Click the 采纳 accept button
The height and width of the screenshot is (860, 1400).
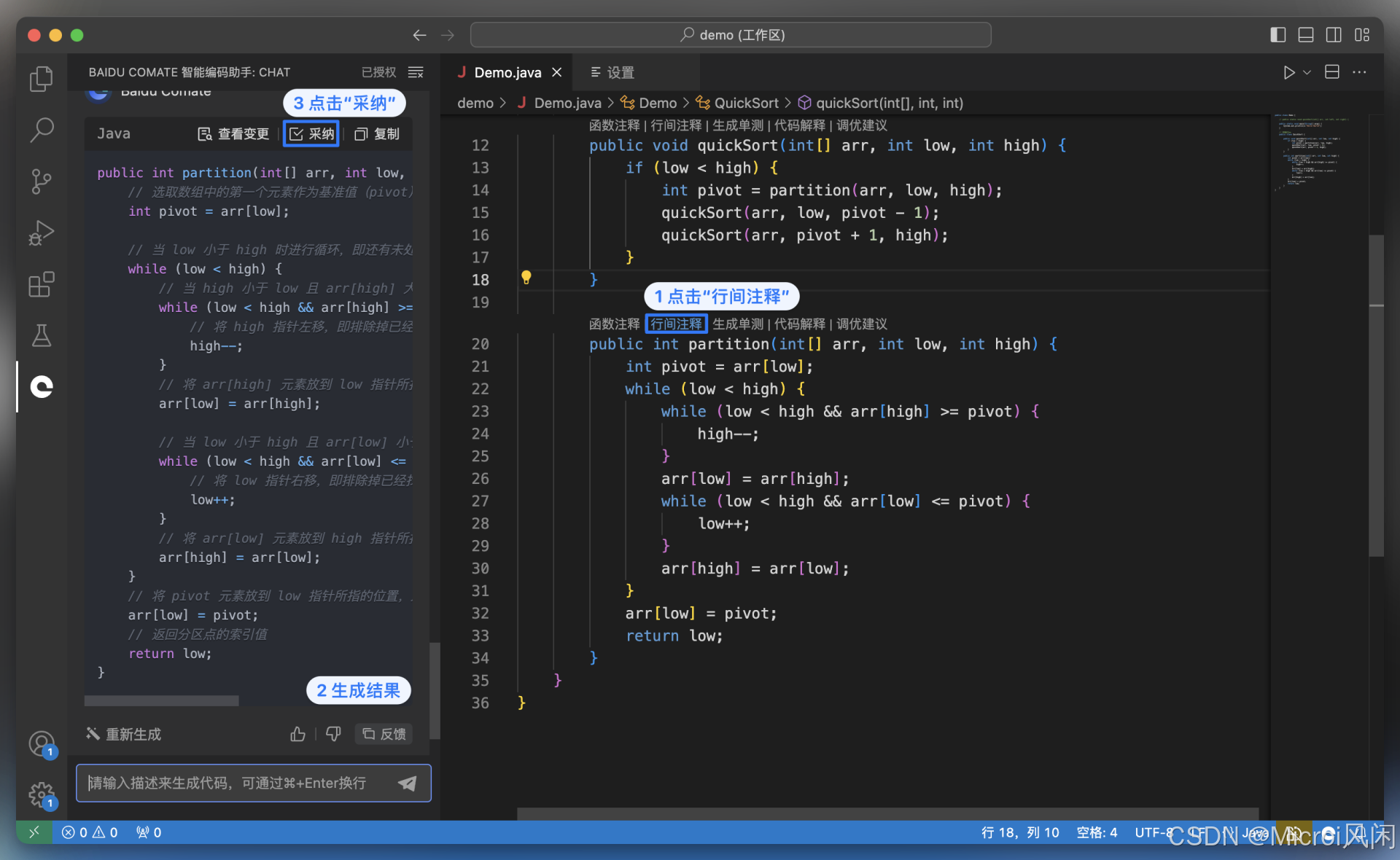[311, 134]
